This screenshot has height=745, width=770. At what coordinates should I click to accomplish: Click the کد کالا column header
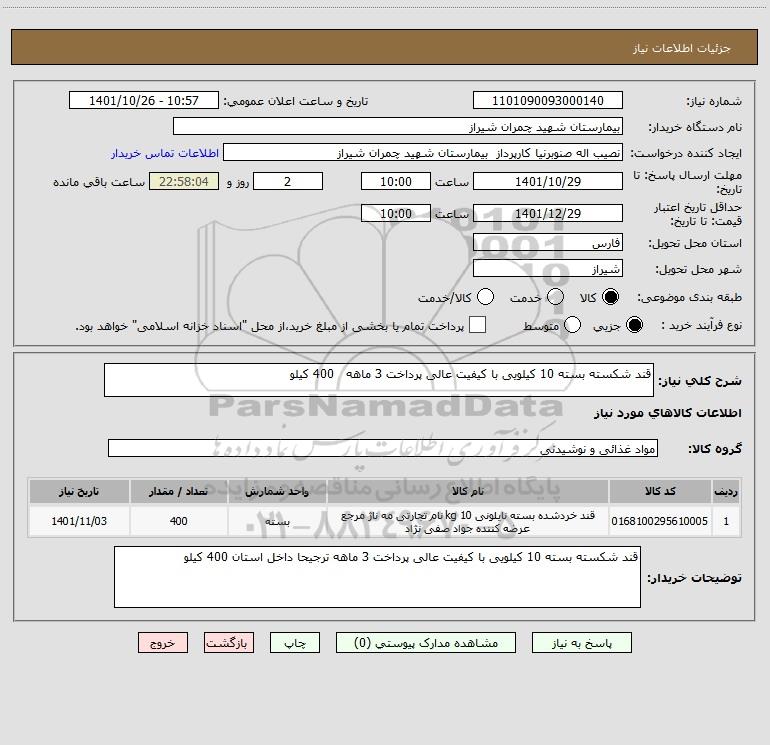coord(660,492)
